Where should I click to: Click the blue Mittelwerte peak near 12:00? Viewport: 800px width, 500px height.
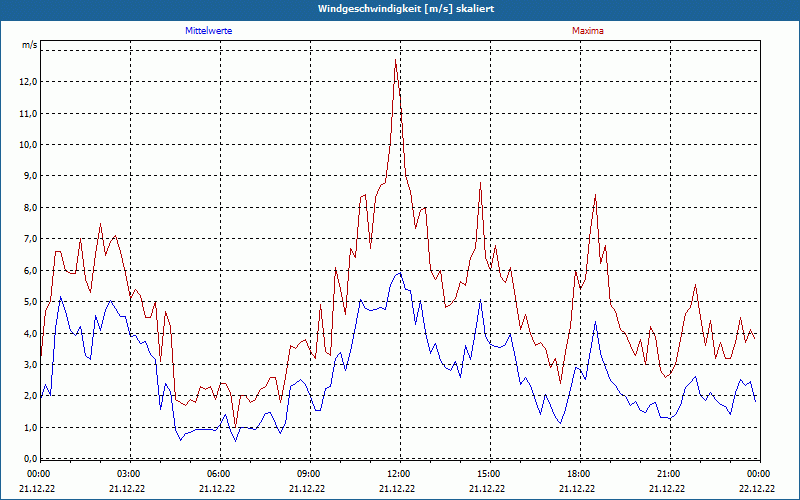point(400,273)
